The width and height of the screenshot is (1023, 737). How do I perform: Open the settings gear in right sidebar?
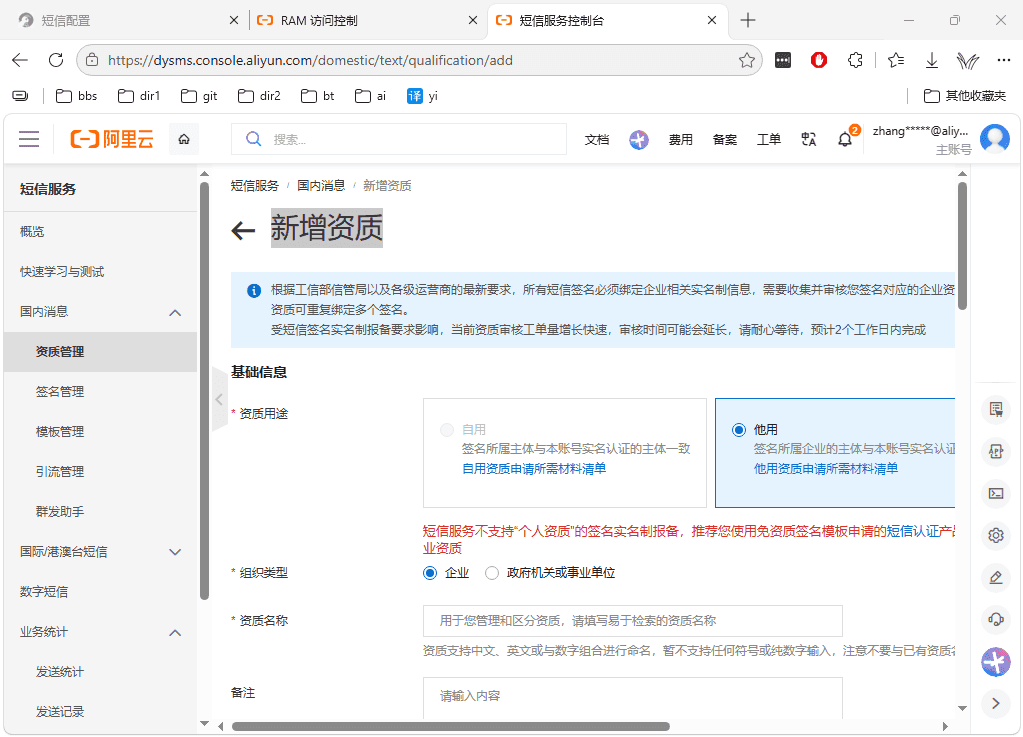coord(996,535)
